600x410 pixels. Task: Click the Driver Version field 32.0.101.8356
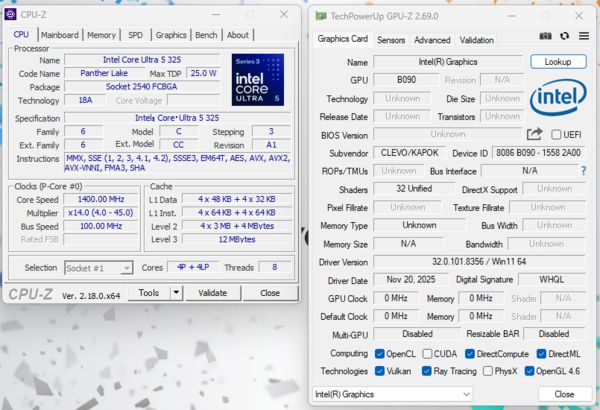[x=479, y=261]
